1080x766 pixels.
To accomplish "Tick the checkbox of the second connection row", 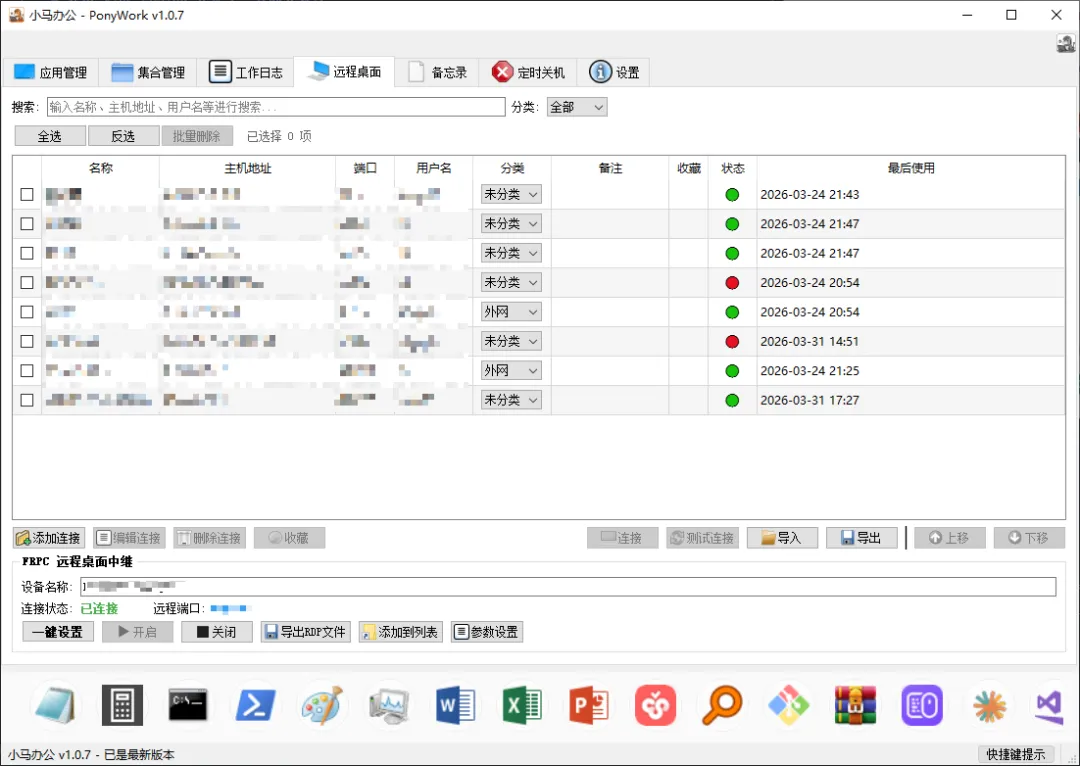I will click(27, 224).
